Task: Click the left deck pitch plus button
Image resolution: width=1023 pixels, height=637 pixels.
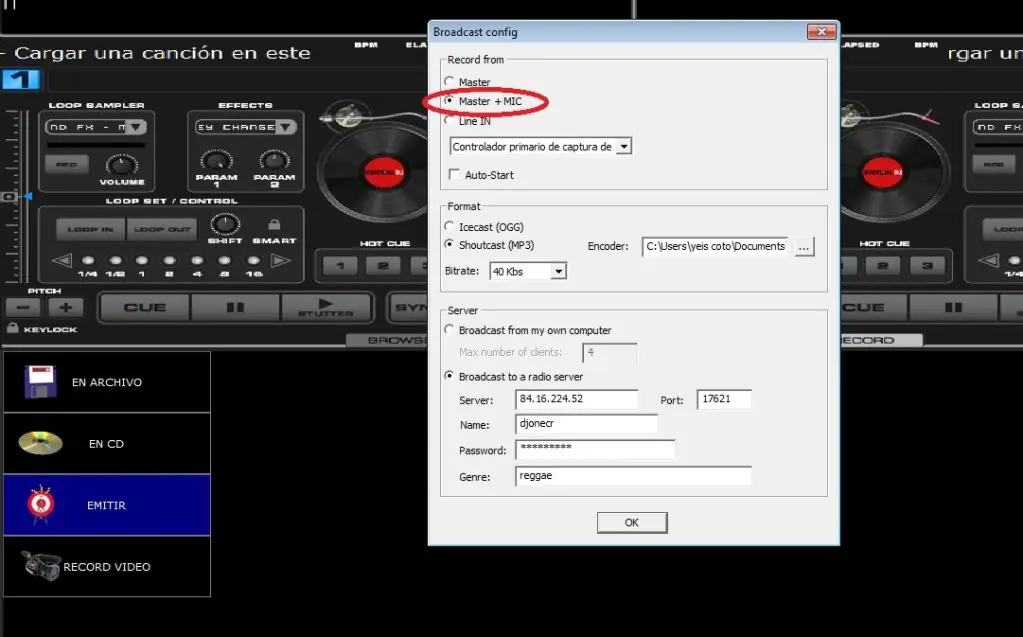Action: [x=66, y=307]
